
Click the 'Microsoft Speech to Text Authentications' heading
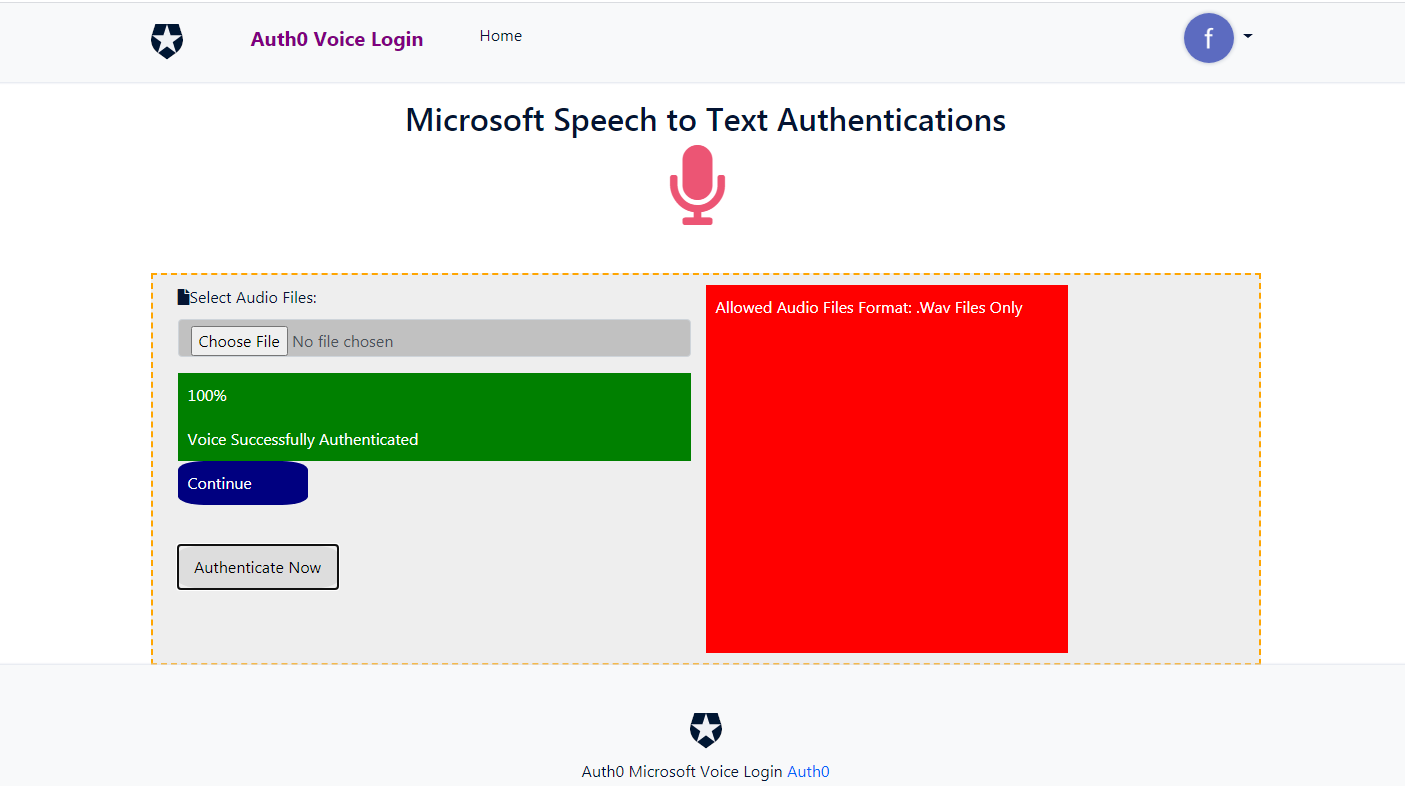coord(705,120)
